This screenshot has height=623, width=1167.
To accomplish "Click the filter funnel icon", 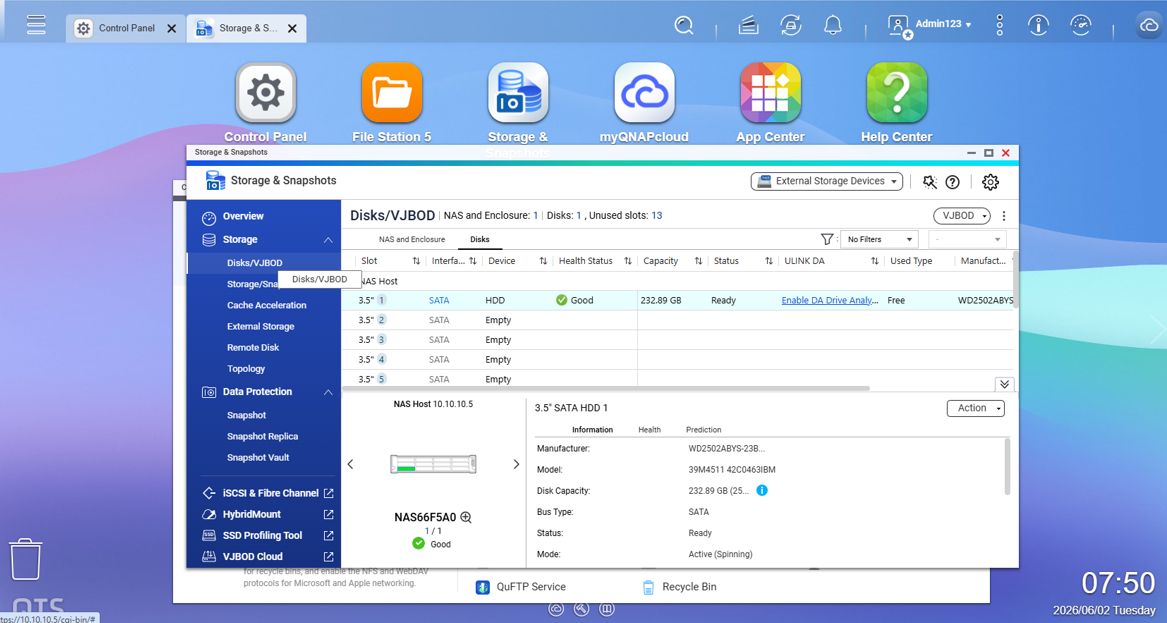I will [827, 239].
